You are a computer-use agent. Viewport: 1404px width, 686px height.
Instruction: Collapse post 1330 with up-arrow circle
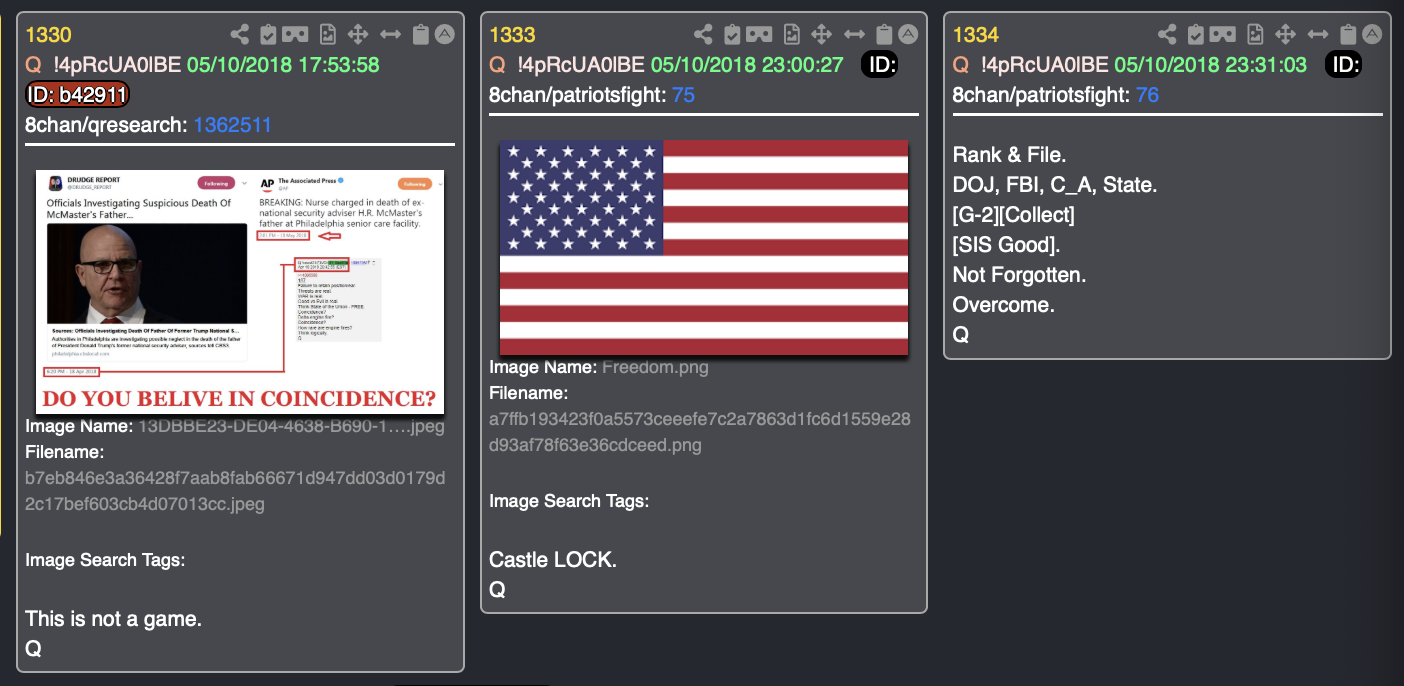pyautogui.click(x=445, y=33)
